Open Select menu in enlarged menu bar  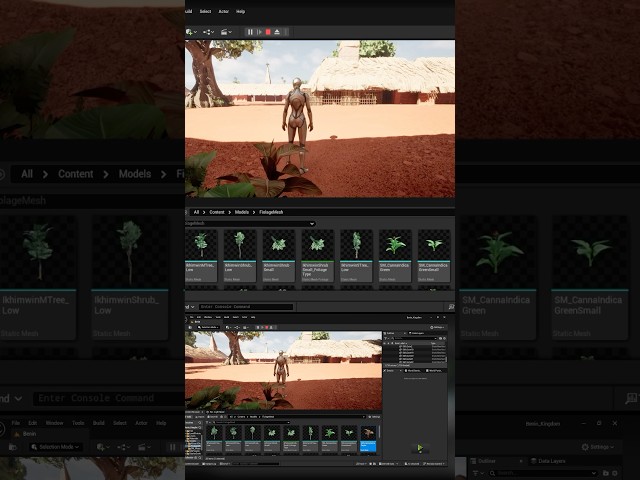pyautogui.click(x=205, y=11)
